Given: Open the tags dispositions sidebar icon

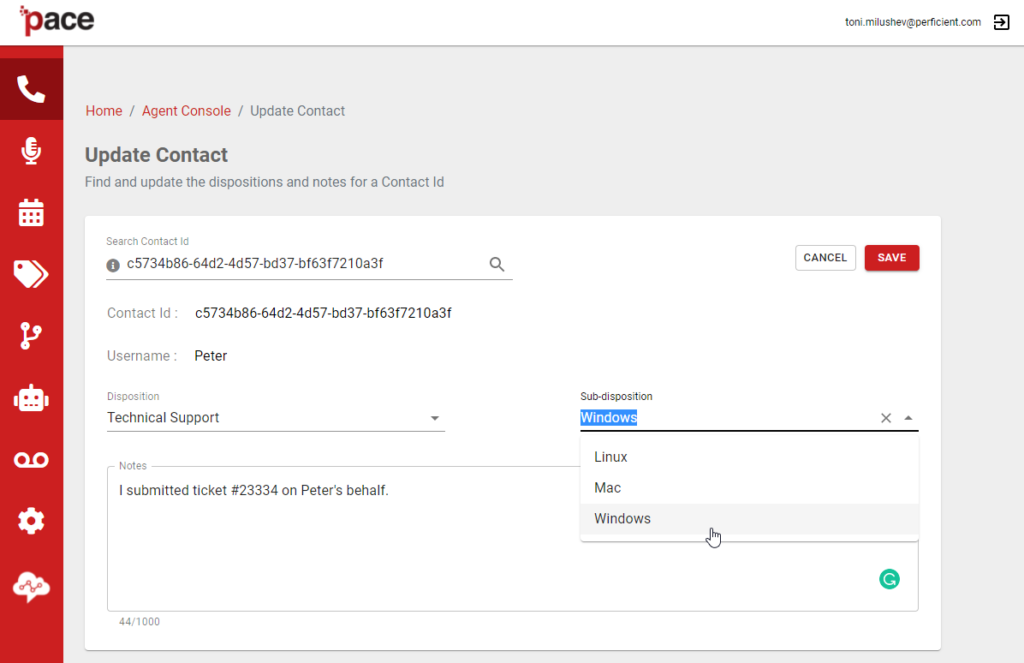Looking at the screenshot, I should click(31, 274).
